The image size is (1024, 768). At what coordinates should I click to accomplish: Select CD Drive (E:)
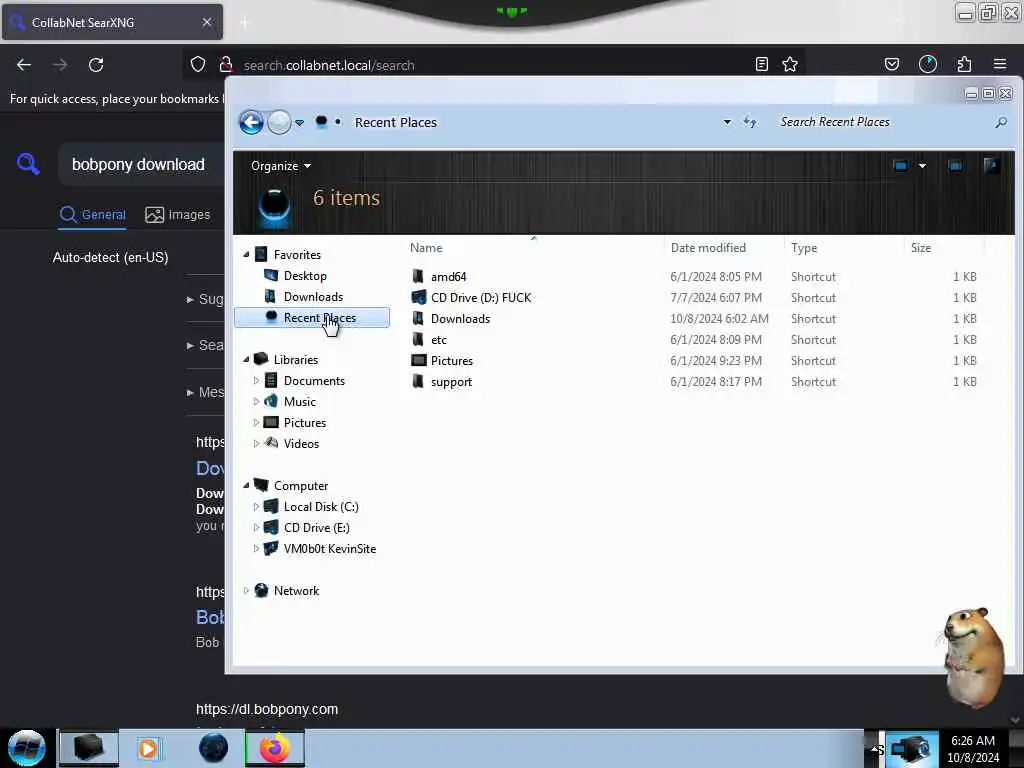(x=316, y=528)
